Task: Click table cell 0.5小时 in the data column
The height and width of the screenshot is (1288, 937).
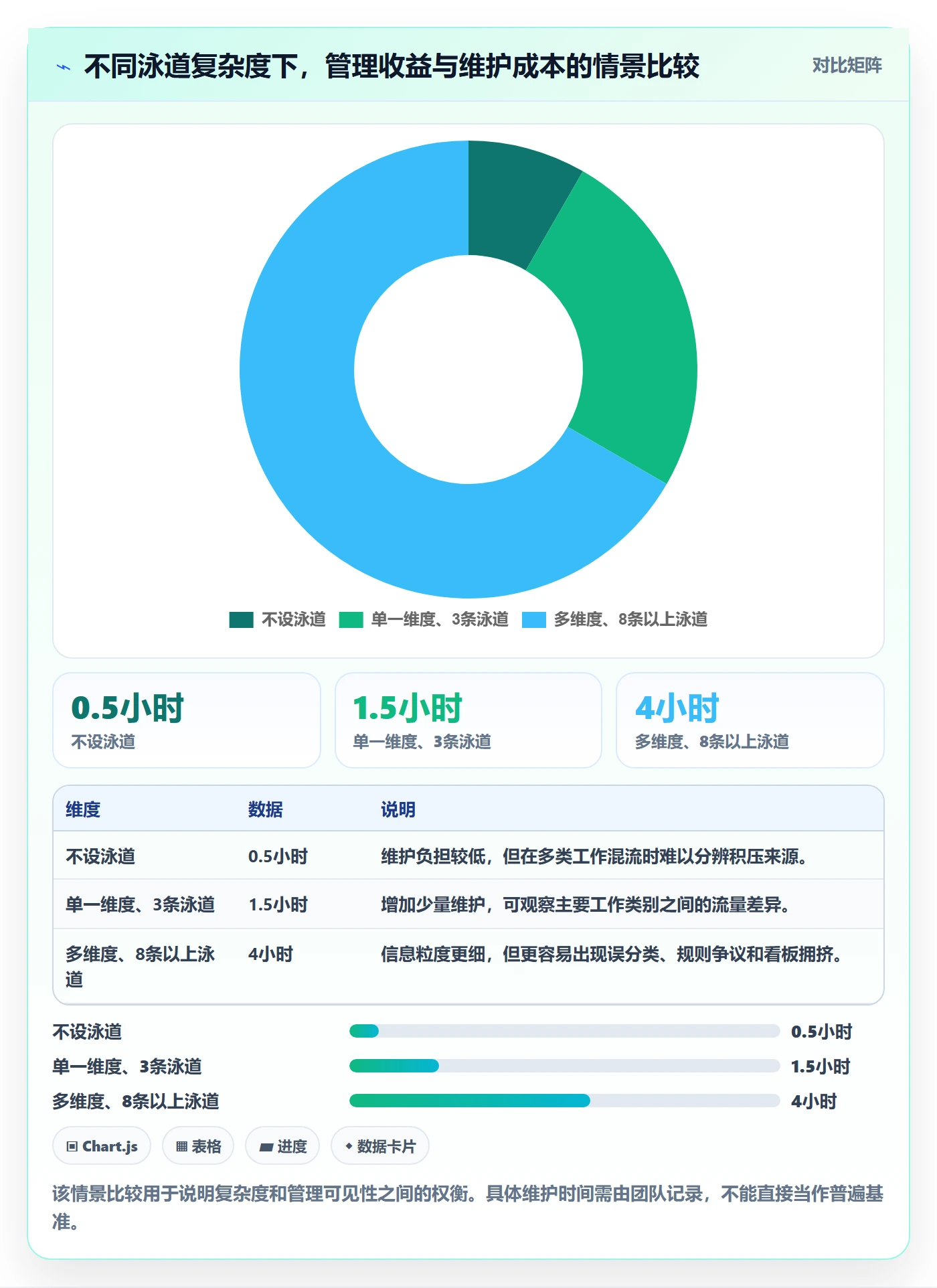Action: (x=278, y=856)
